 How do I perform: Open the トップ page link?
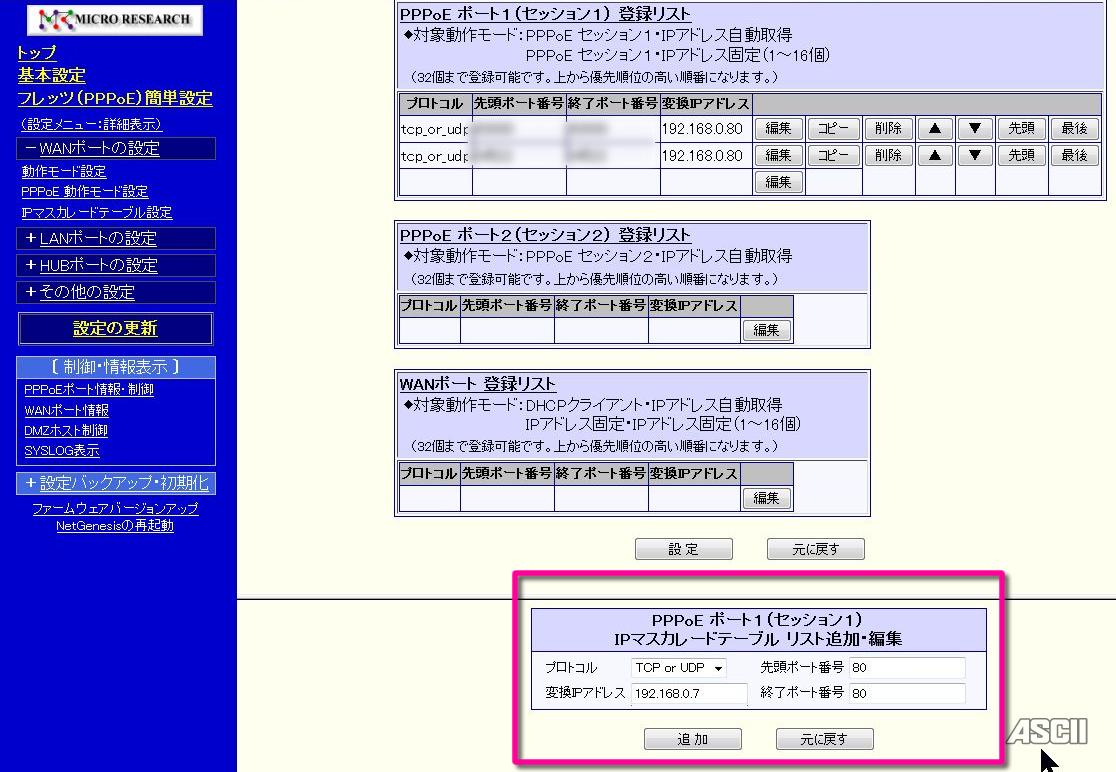pyautogui.click(x=37, y=53)
